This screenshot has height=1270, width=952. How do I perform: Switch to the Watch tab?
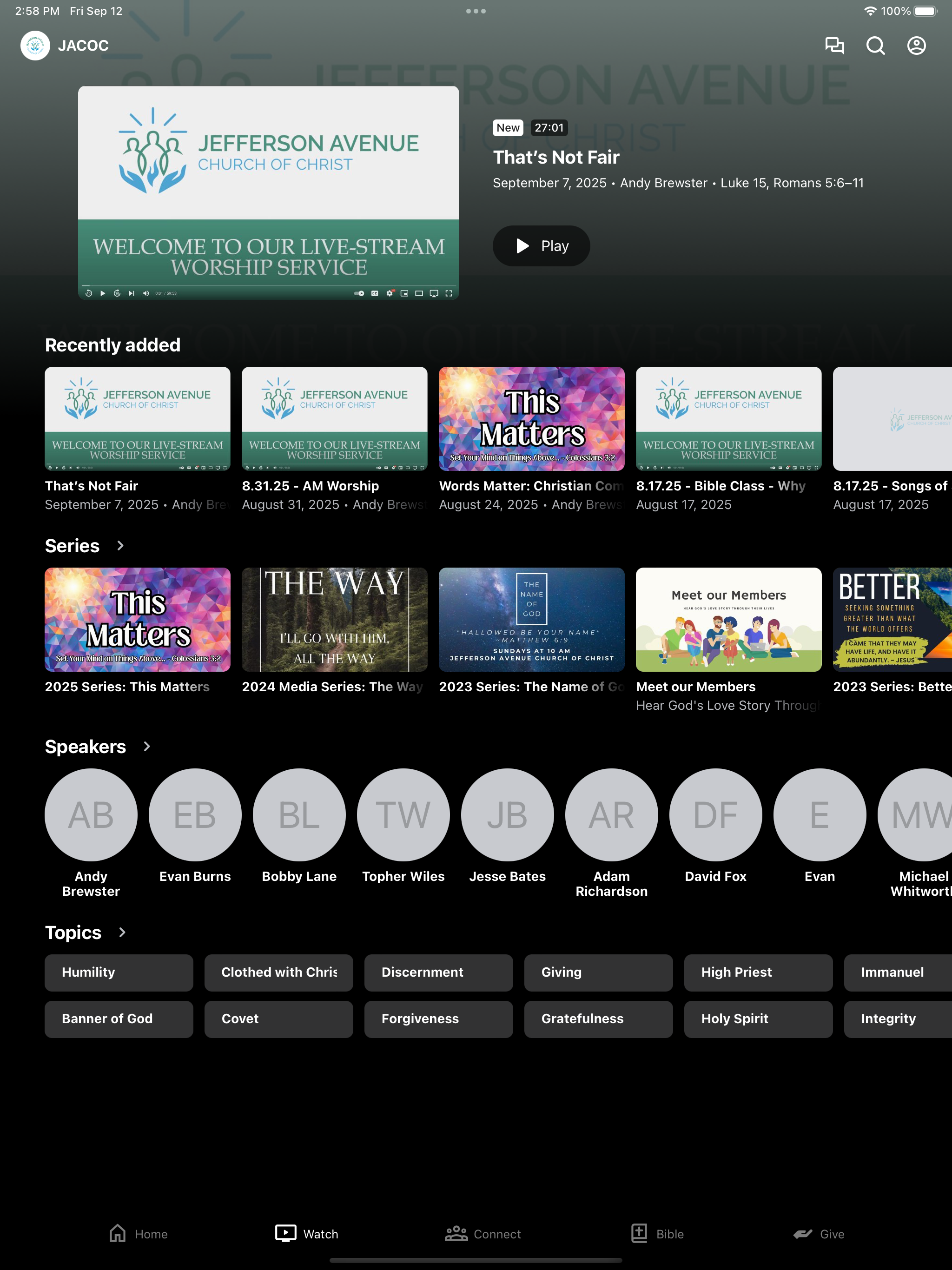click(x=307, y=1234)
